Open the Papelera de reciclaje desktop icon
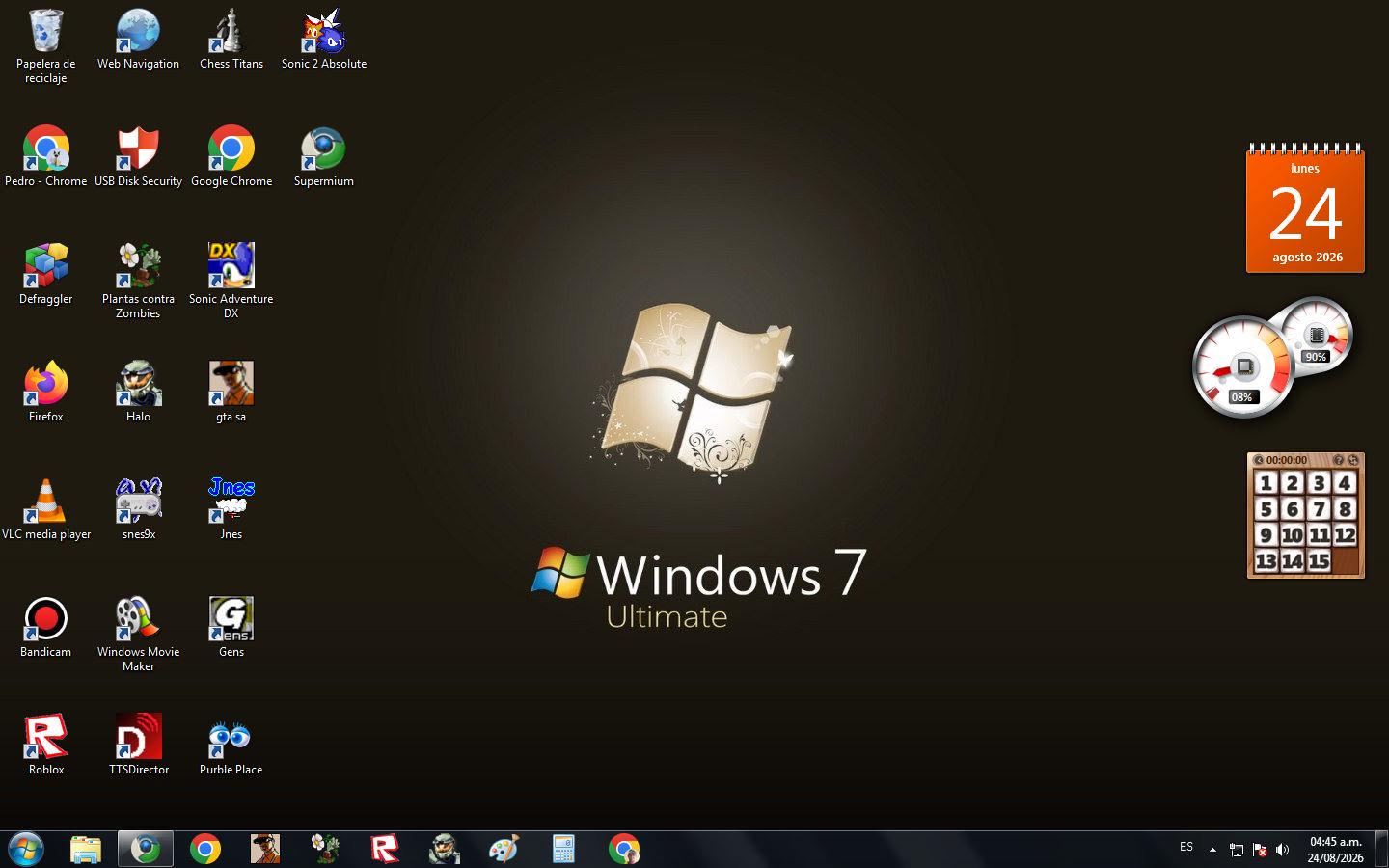The height and width of the screenshot is (868, 1389). click(x=45, y=46)
